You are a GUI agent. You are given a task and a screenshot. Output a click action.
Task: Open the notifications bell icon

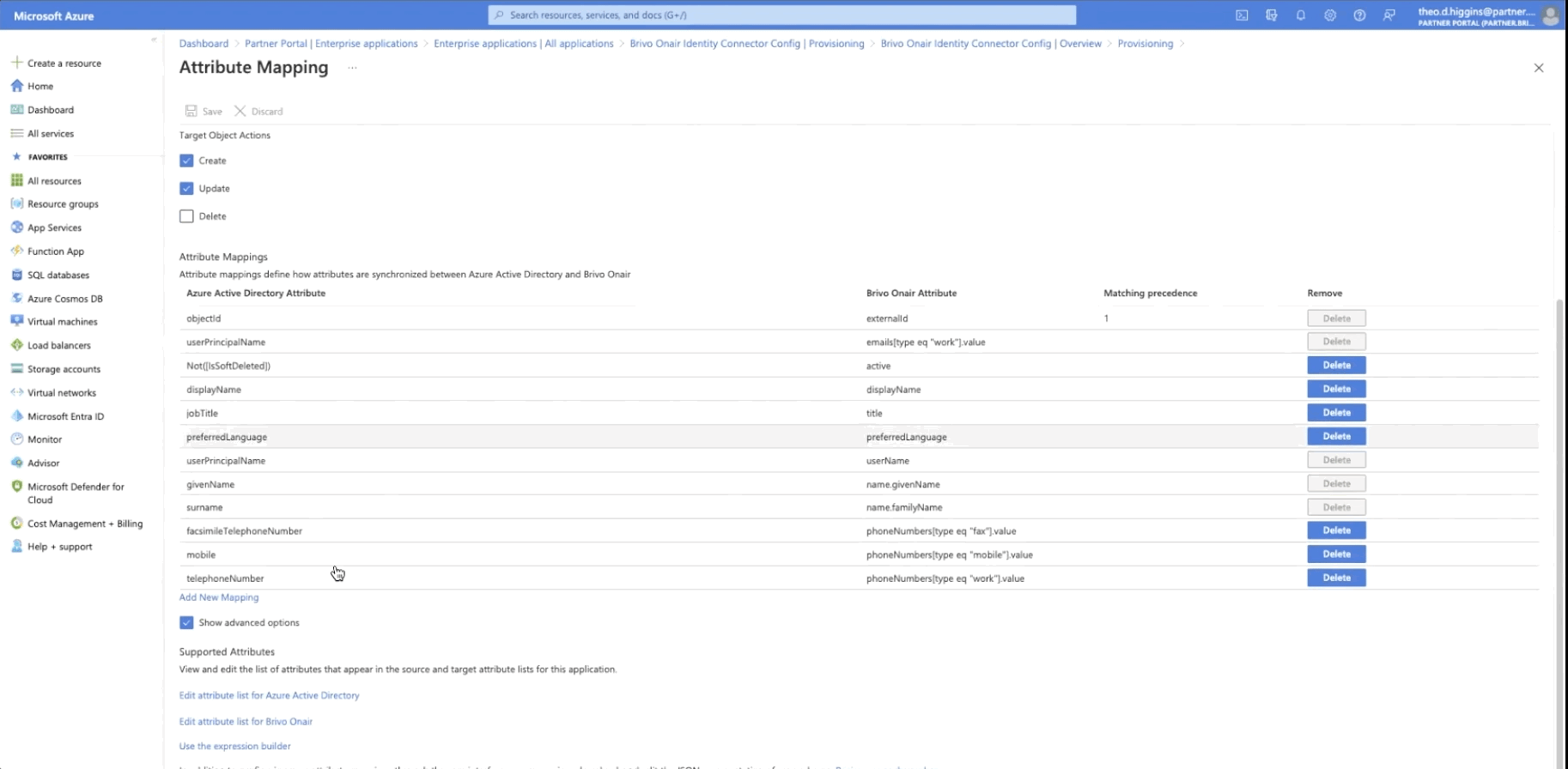click(1301, 15)
